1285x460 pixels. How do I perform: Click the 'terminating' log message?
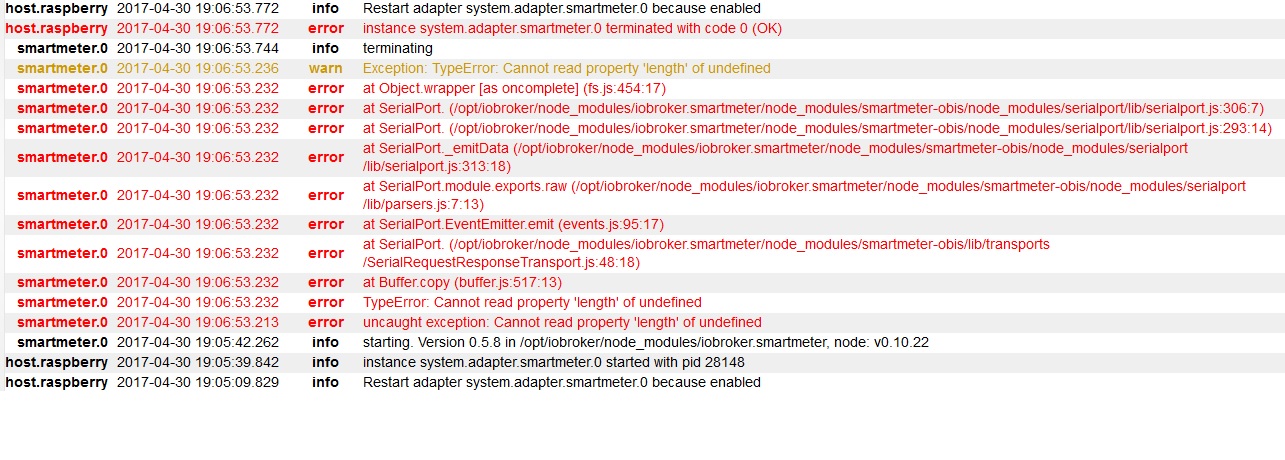[x=397, y=48]
